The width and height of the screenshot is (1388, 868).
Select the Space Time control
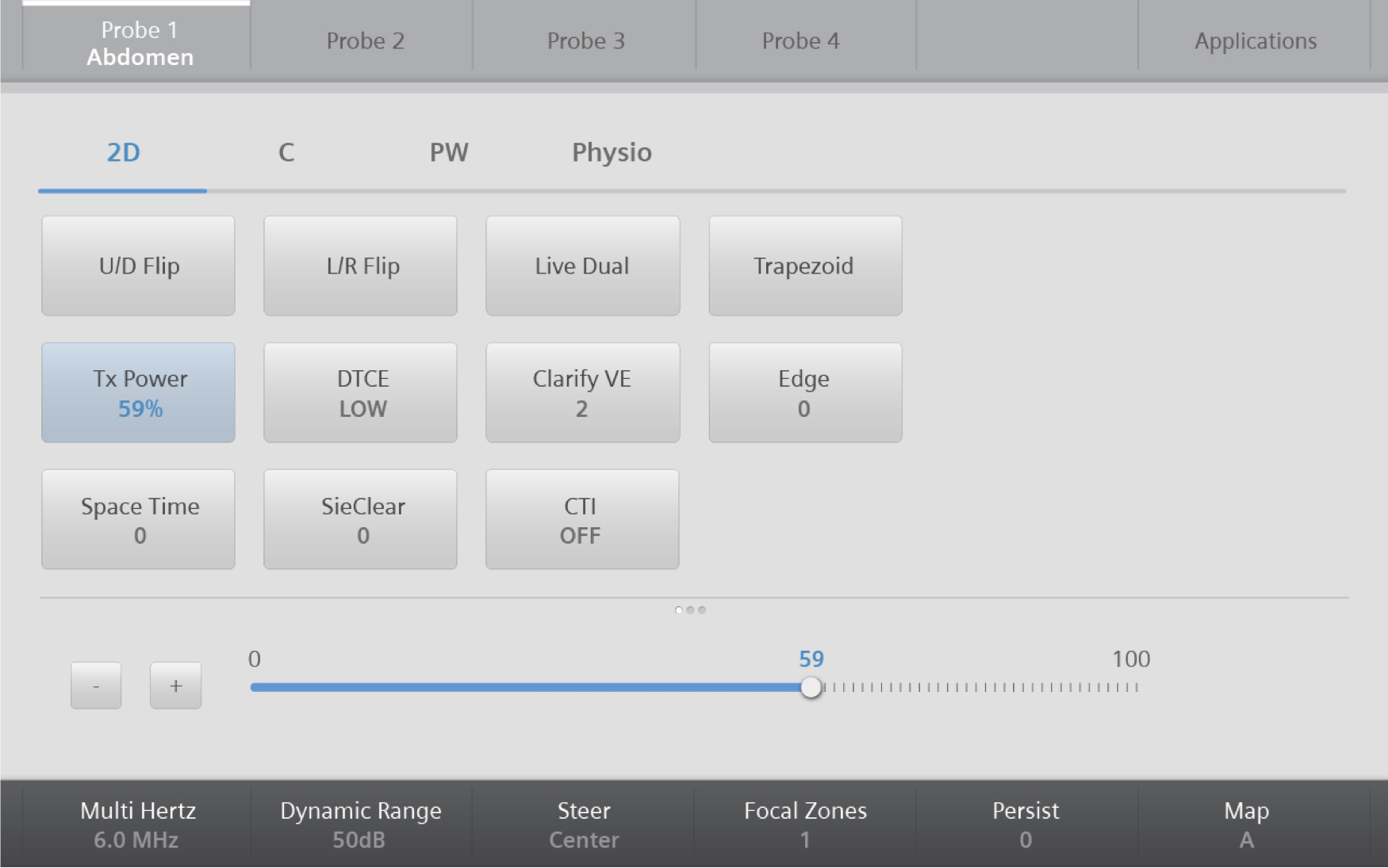pyautogui.click(x=139, y=520)
